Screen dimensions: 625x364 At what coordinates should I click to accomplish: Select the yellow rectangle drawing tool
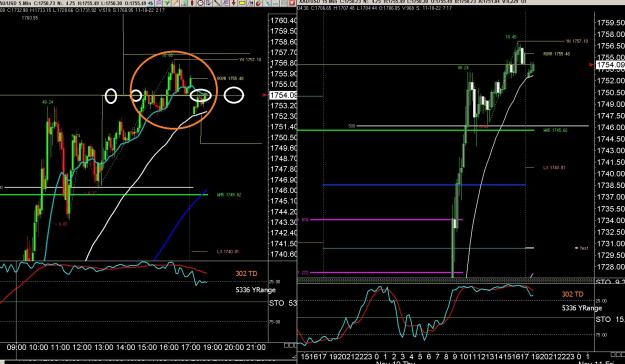[242, 3]
